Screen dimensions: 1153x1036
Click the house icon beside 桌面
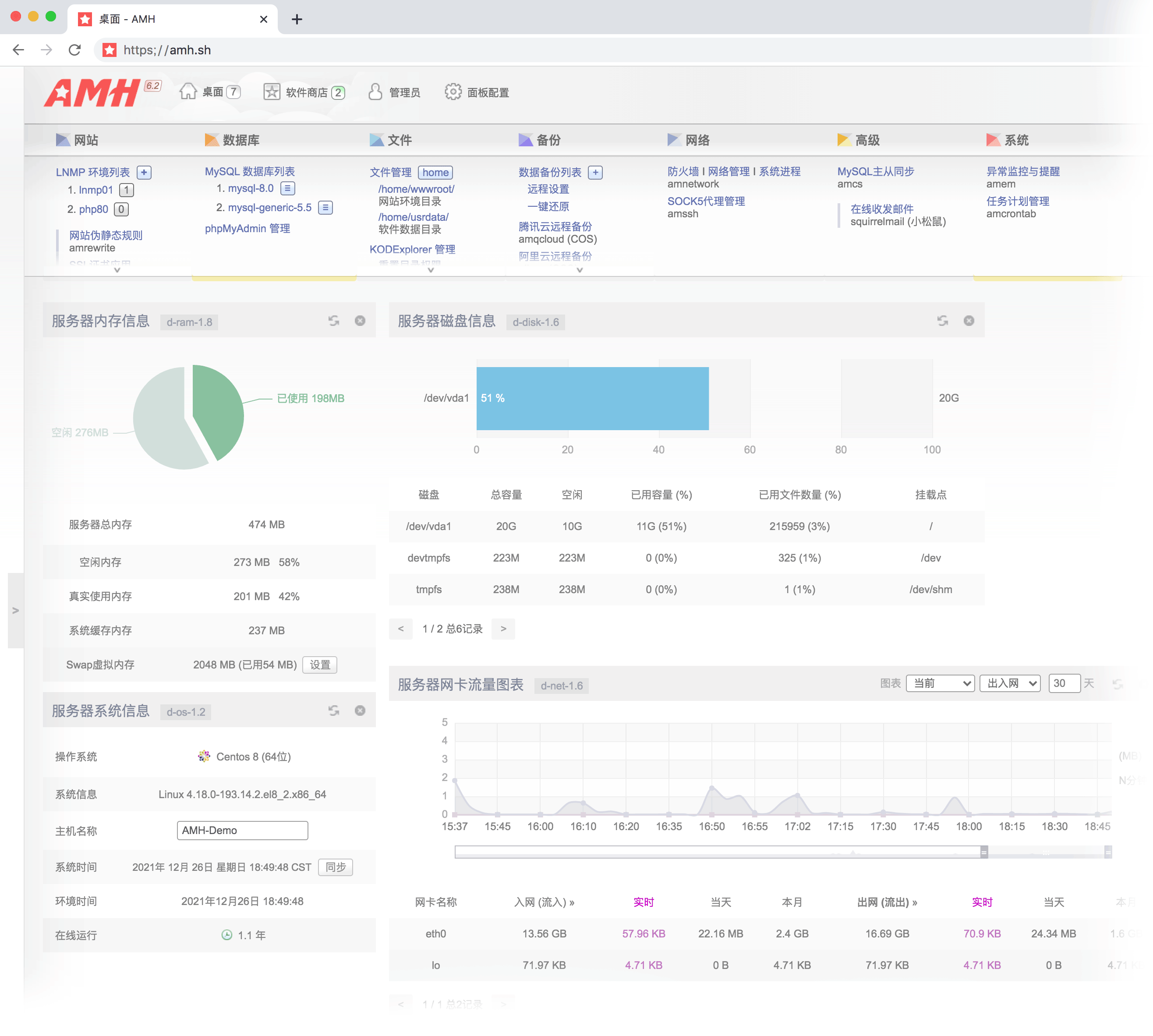[188, 92]
